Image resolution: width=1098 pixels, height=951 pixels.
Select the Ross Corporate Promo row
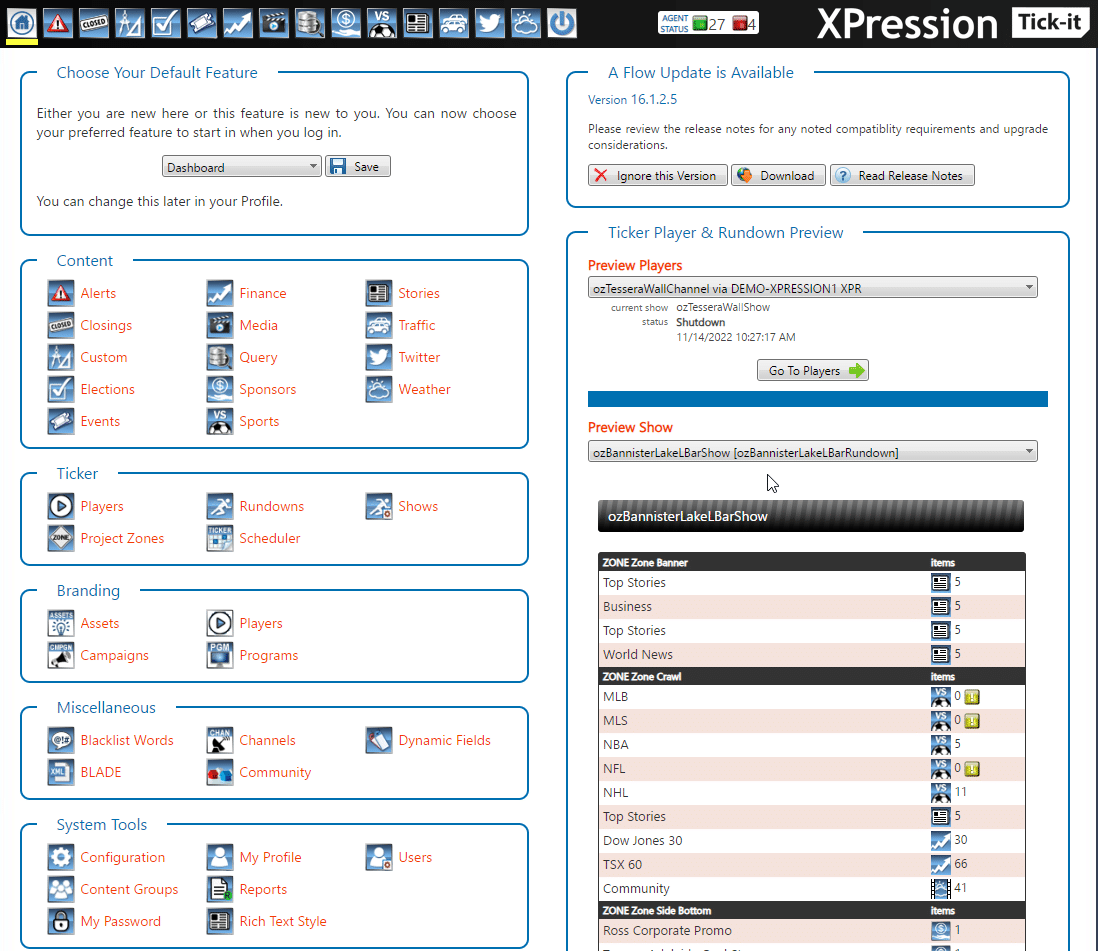coord(812,931)
